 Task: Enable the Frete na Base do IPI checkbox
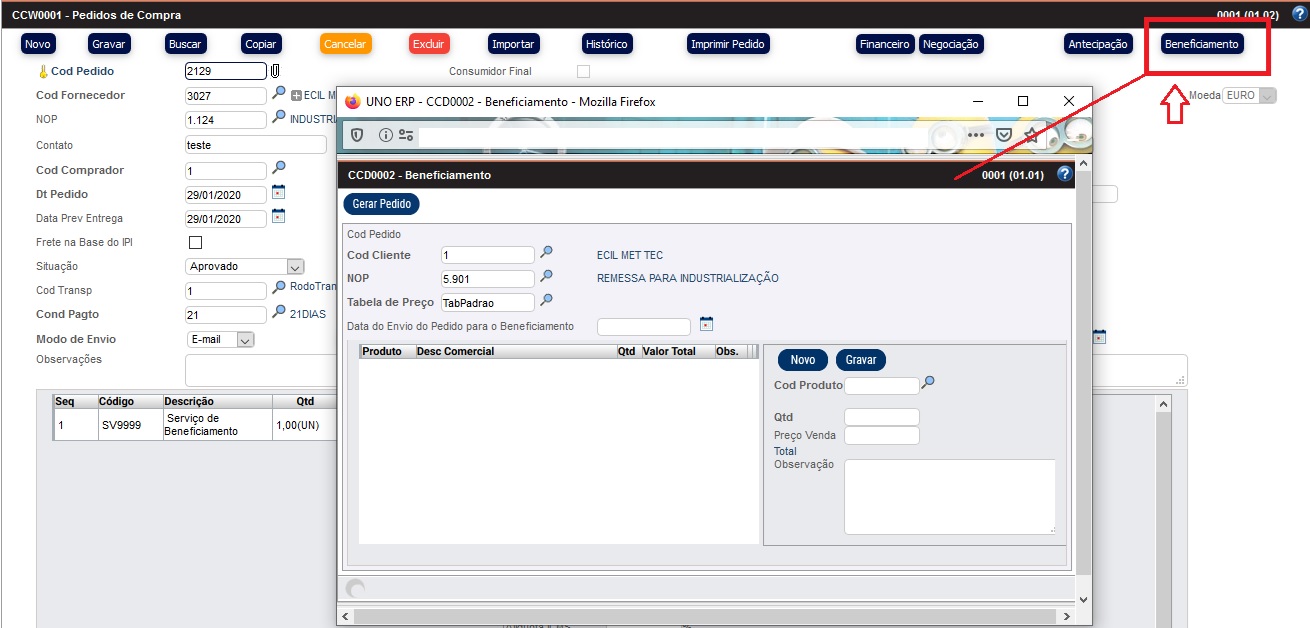pyautogui.click(x=195, y=243)
